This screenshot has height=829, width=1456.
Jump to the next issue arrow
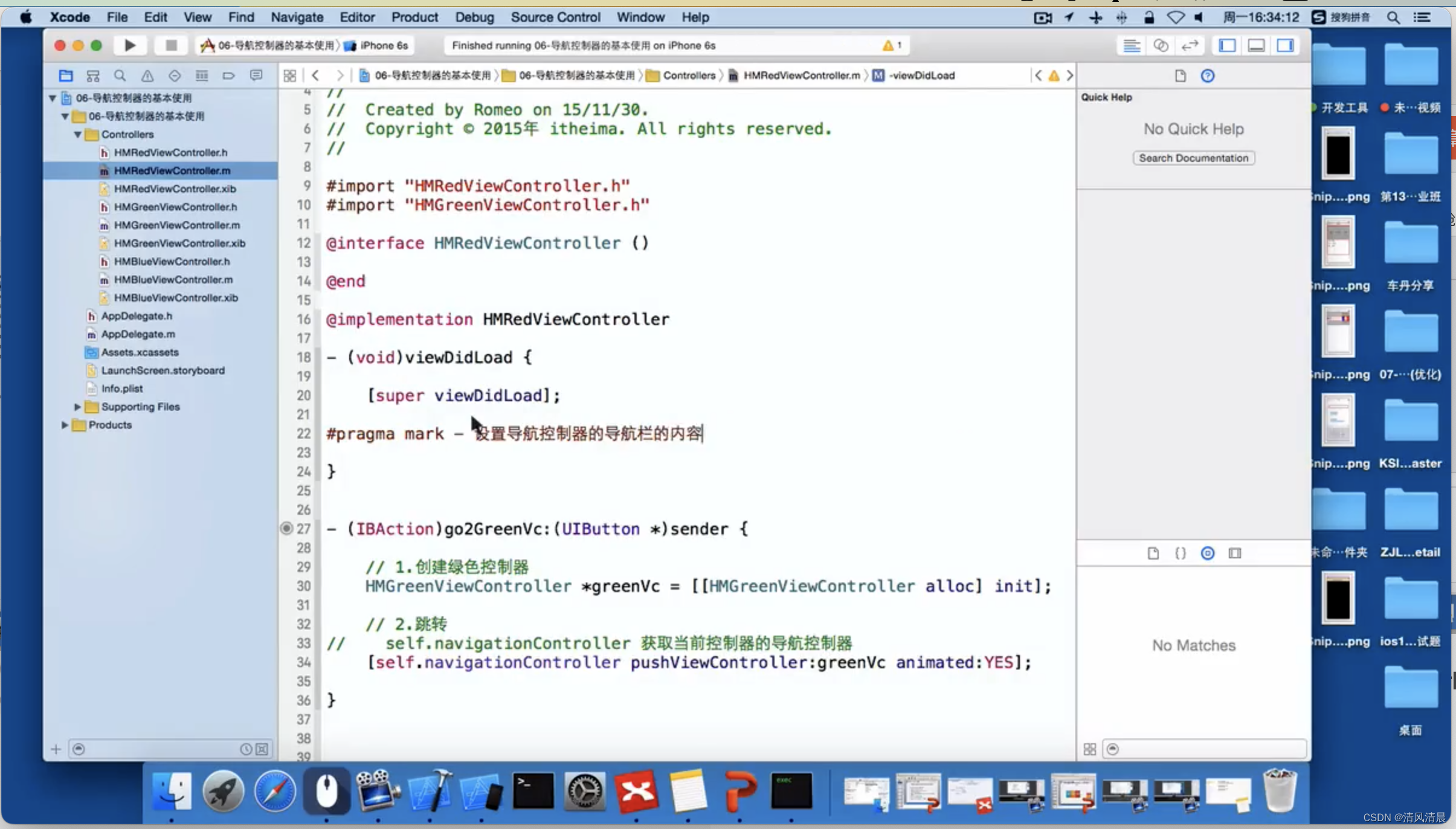pos(1070,76)
